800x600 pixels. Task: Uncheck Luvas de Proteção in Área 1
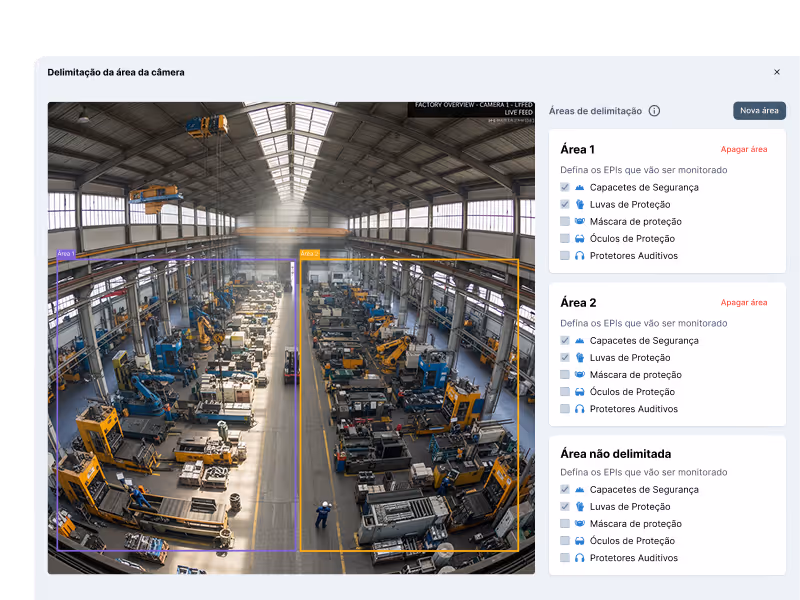(x=565, y=204)
